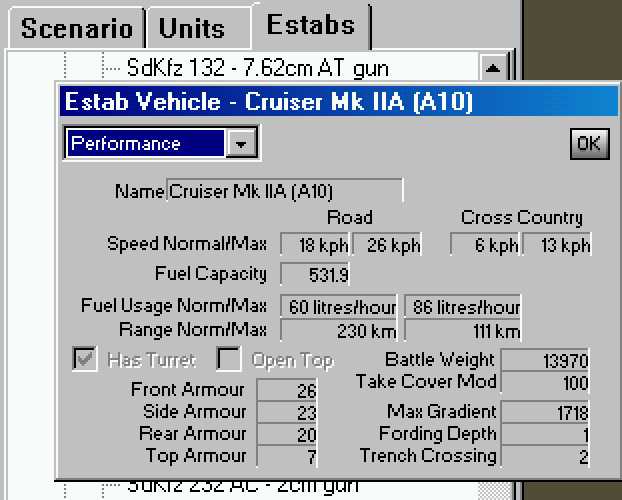Click the Road column label

(x=350, y=217)
